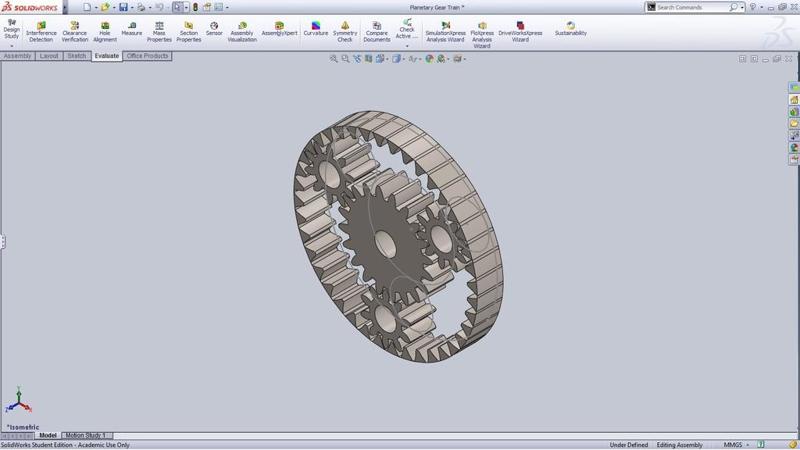Click the XYZ orientation triad
The height and width of the screenshot is (450, 800).
coord(18,401)
